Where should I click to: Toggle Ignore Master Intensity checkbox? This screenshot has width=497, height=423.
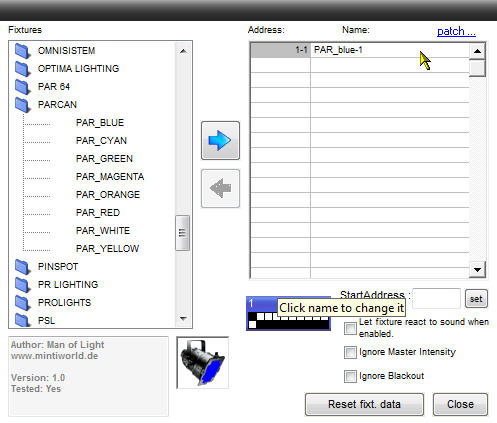[350, 352]
